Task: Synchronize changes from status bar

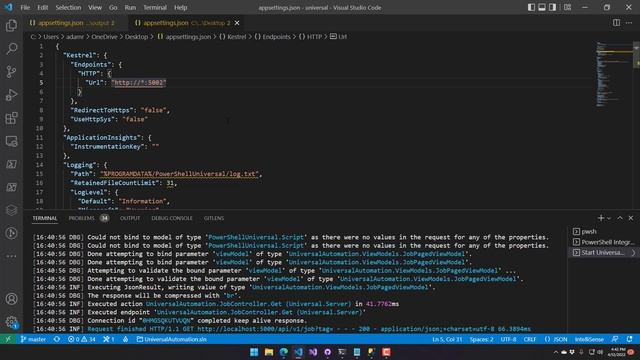Action: coord(57,339)
